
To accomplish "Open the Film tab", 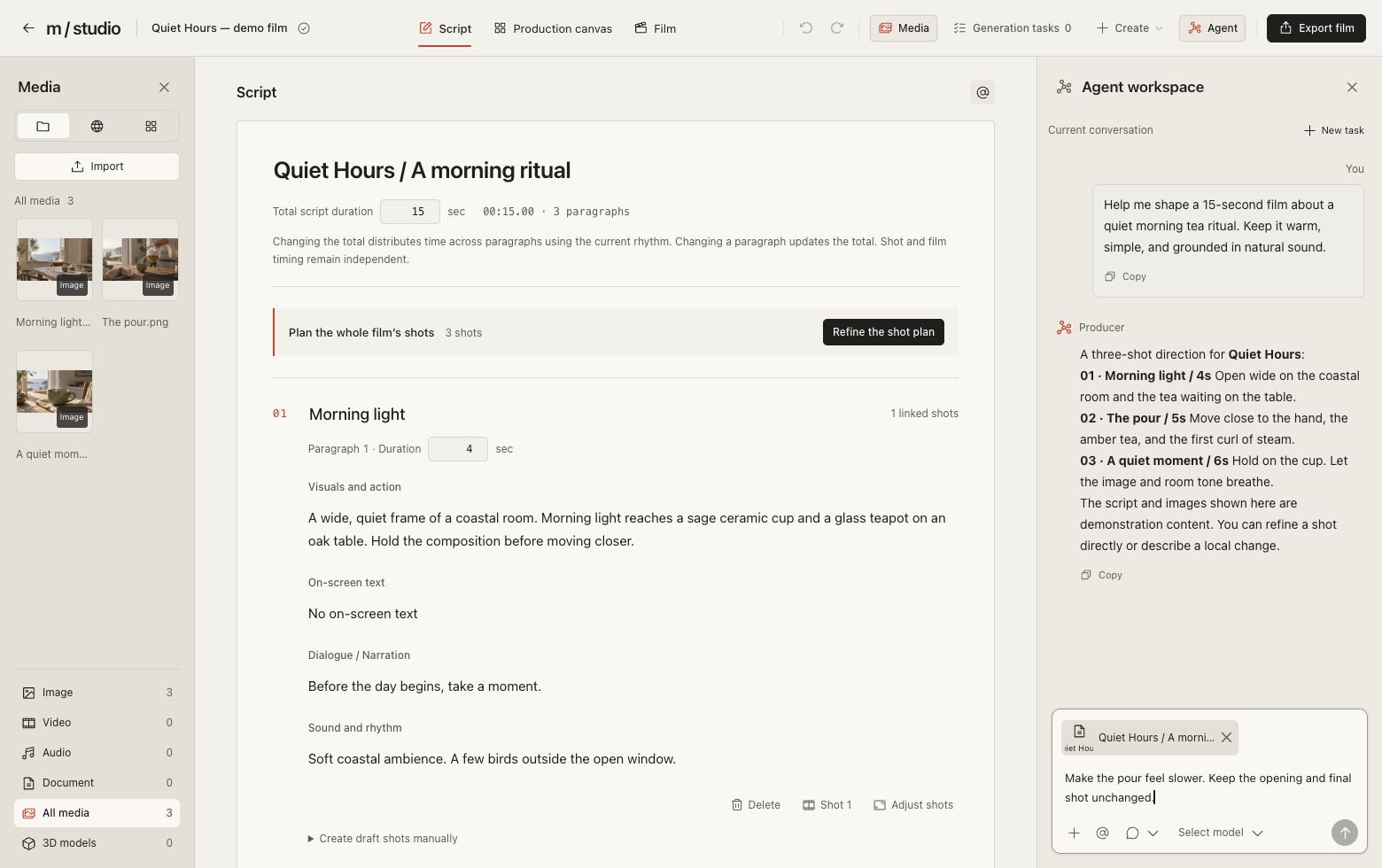I will (656, 28).
